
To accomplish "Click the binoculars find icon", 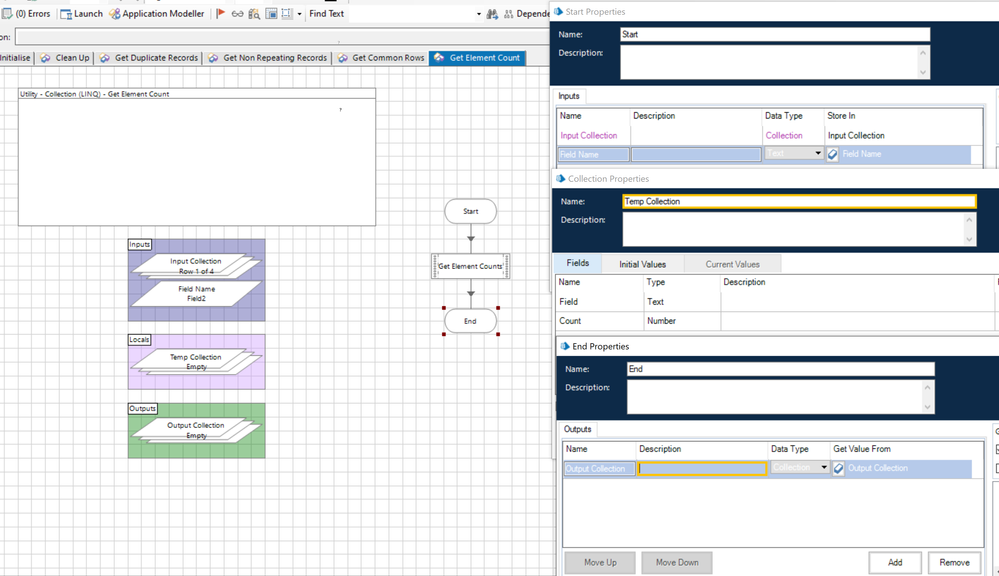I will pos(491,14).
